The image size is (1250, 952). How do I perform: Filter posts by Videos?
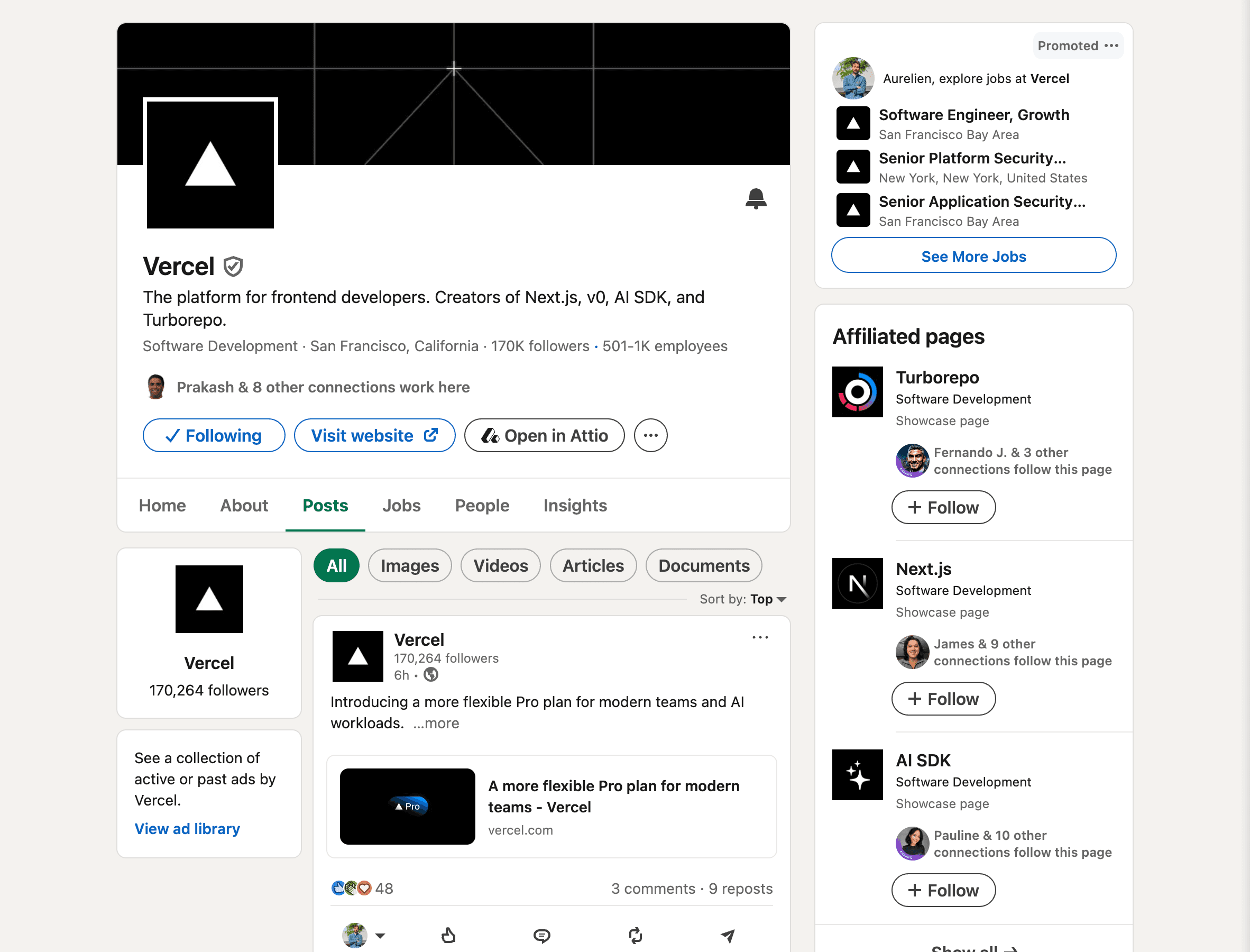tap(501, 565)
